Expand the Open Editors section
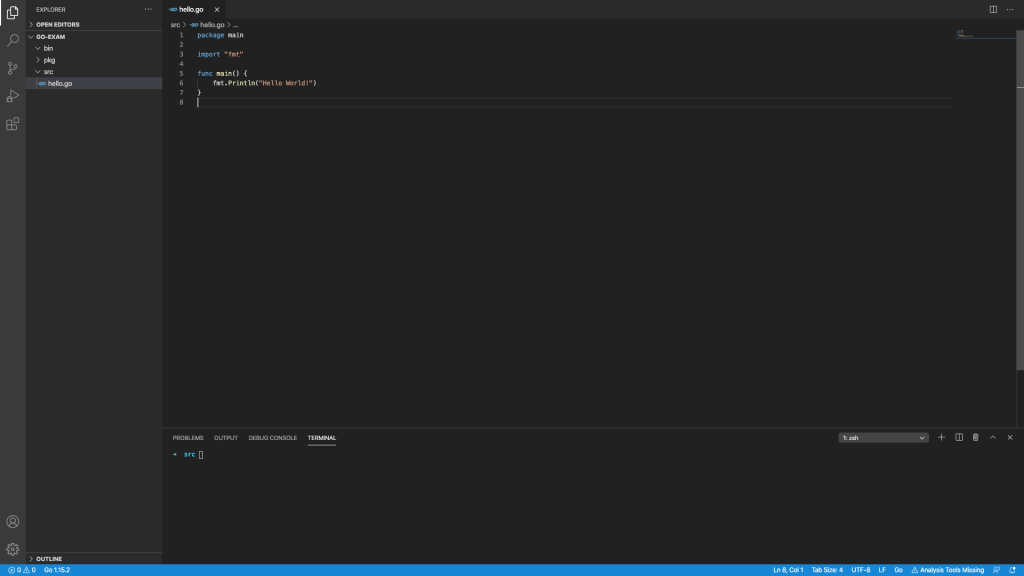Viewport: 1024px width, 576px height. click(x=57, y=24)
